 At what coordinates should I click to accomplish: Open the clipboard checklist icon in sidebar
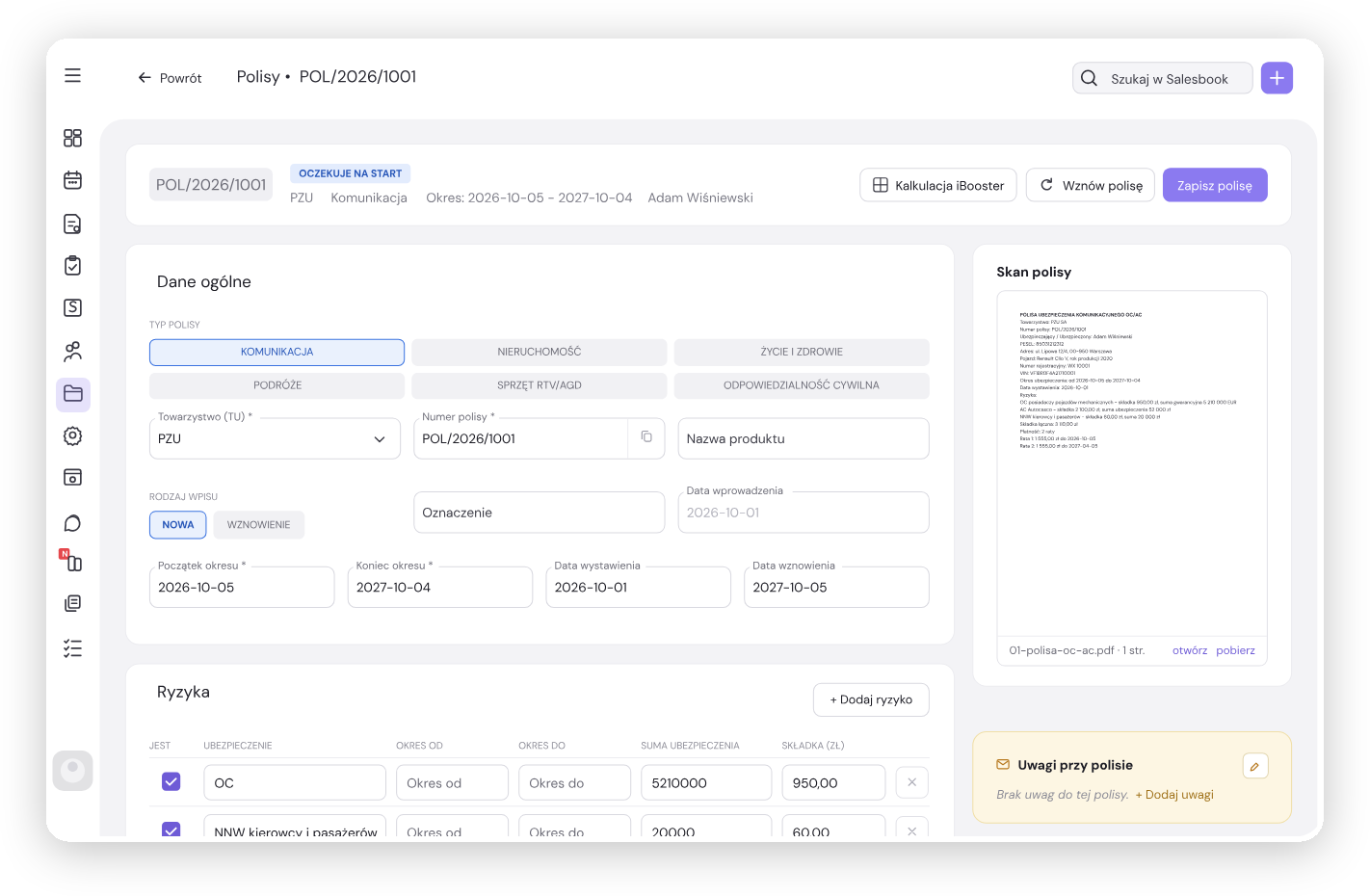[72, 266]
